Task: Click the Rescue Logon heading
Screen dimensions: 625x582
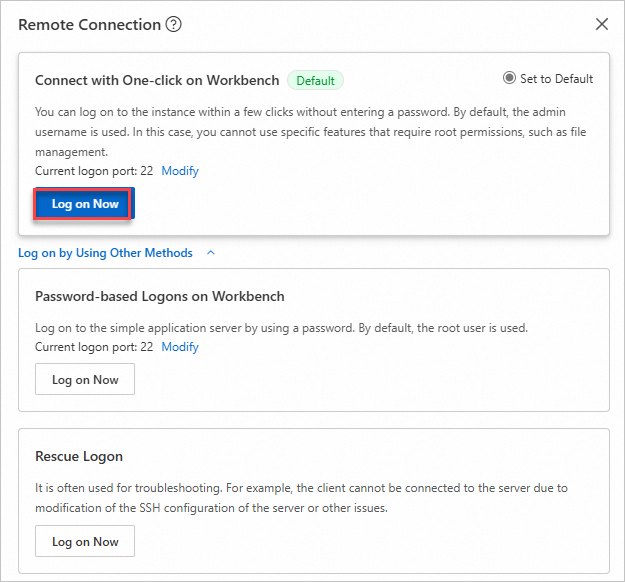Action: 79,456
